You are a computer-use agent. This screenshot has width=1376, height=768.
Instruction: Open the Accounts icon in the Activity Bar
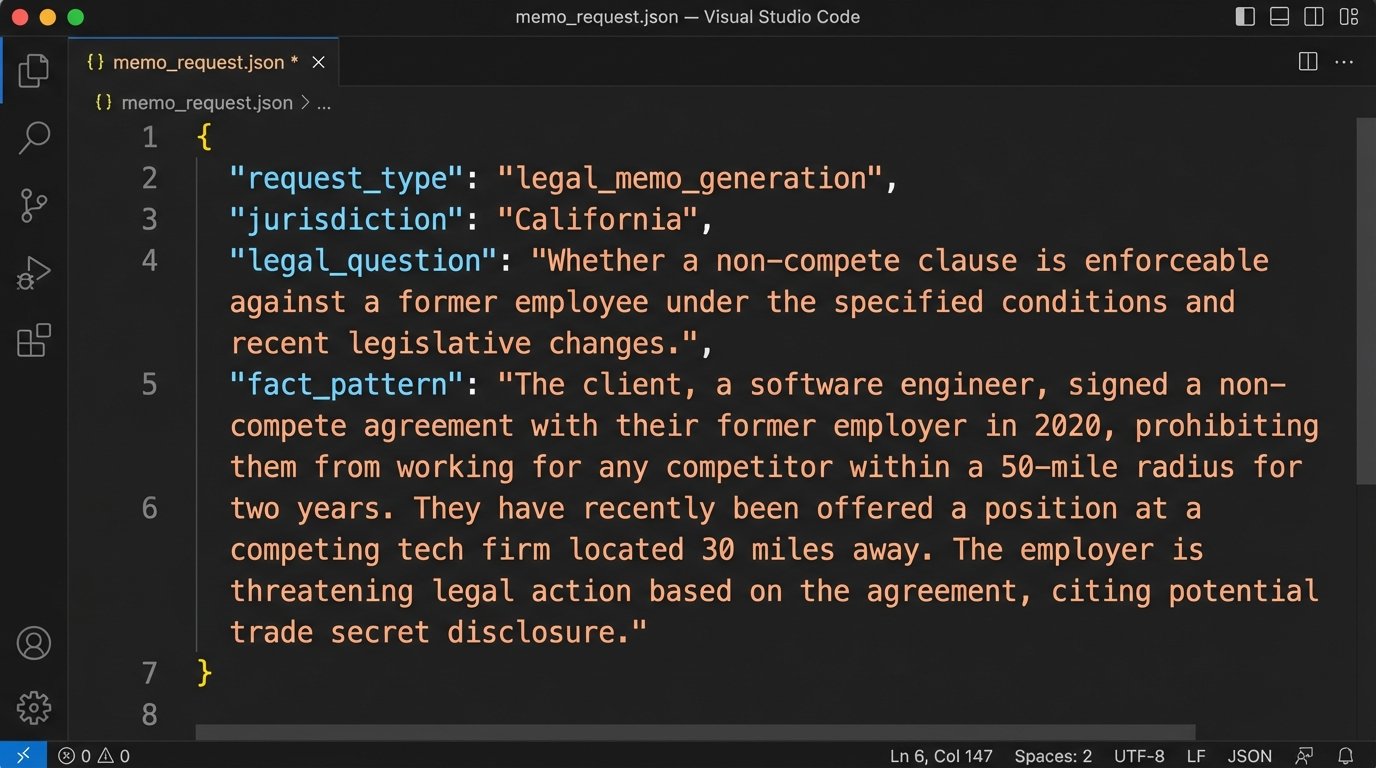(33, 643)
